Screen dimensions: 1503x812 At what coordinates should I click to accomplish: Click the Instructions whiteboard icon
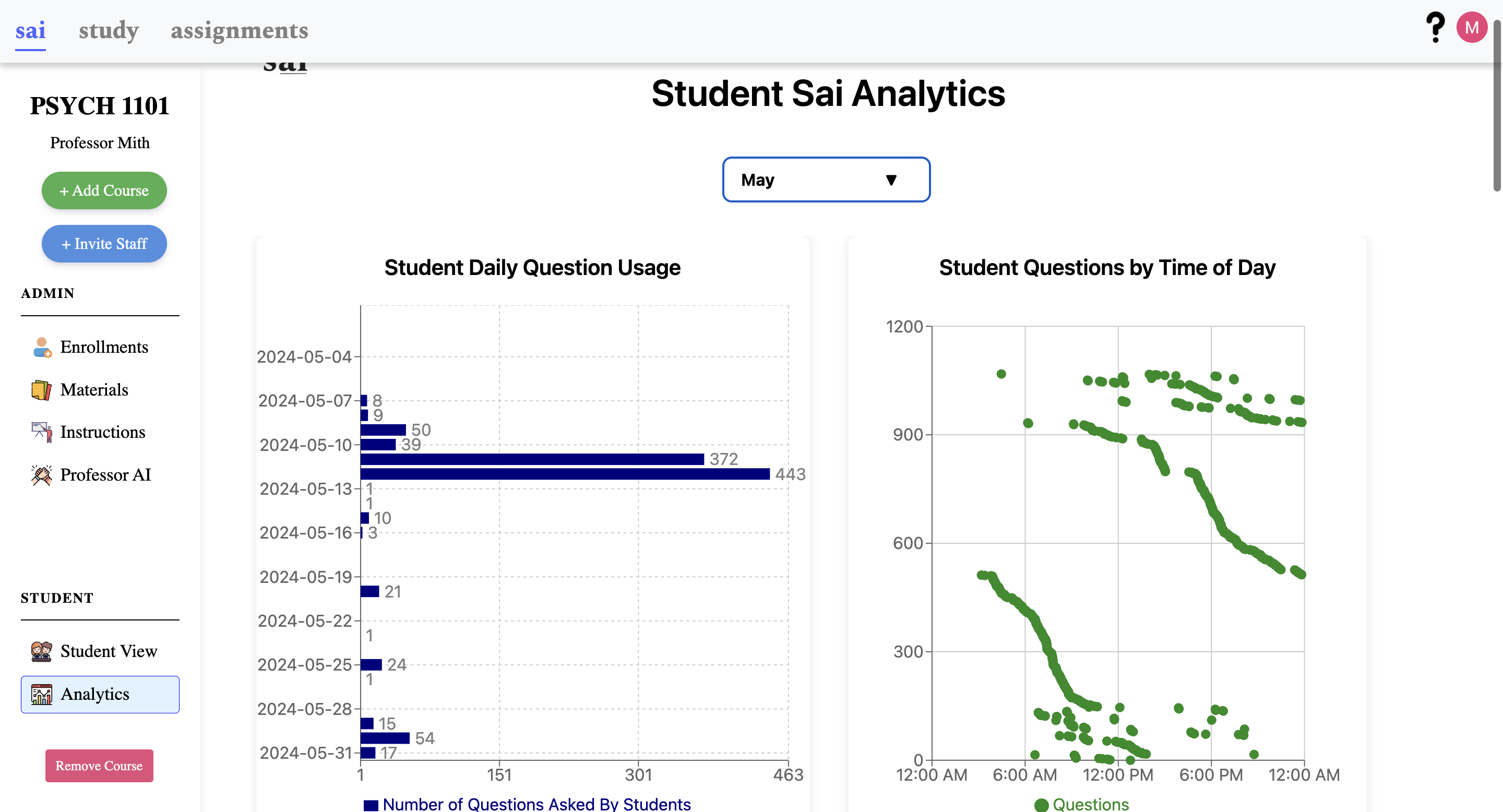click(41, 432)
